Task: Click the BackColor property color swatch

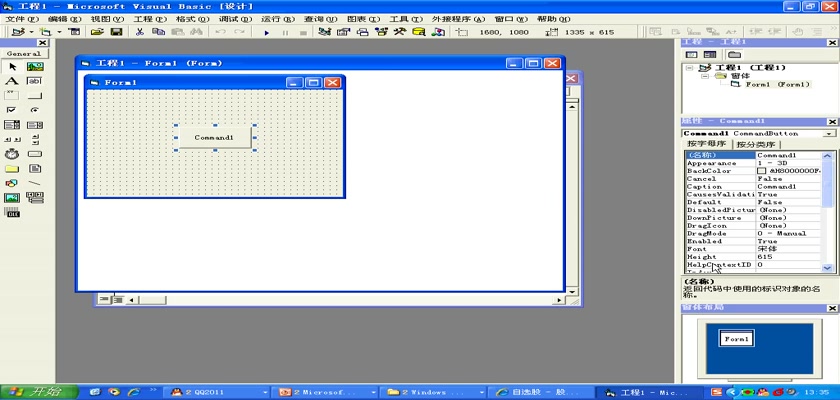Action: click(x=762, y=171)
